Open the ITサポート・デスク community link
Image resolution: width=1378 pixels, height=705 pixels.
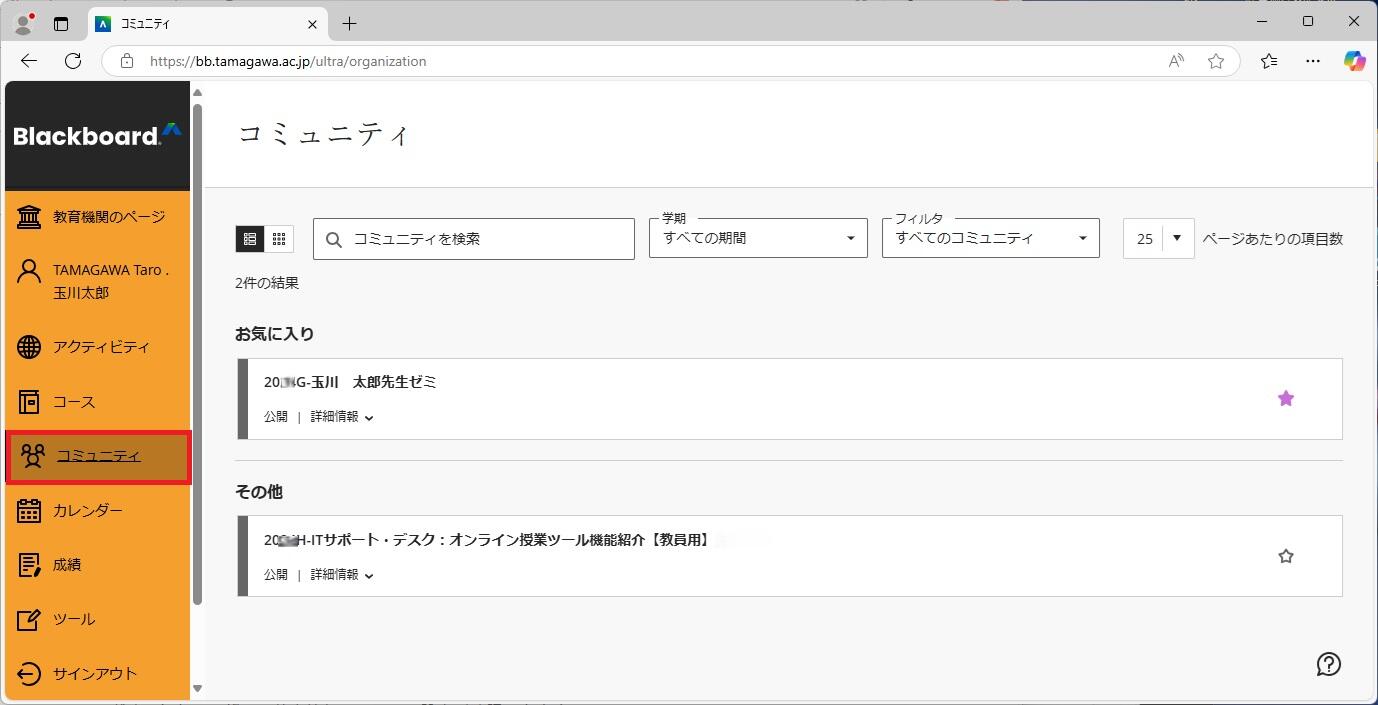click(x=487, y=540)
